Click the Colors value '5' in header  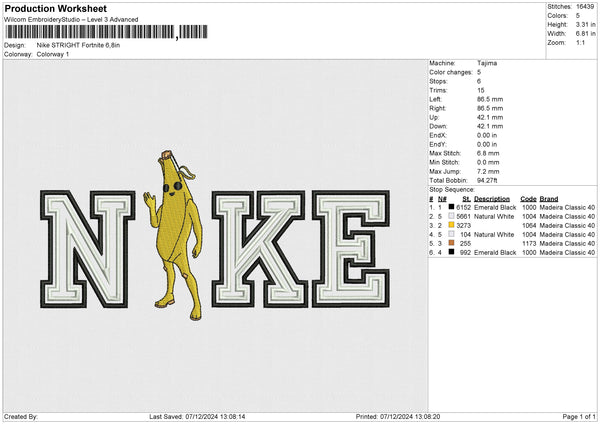click(578, 16)
